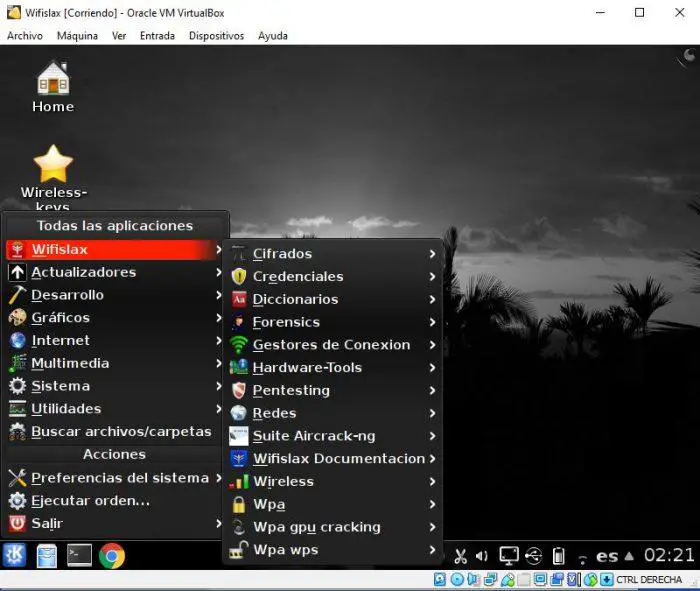Click the 'es' keyboard layout indicator
Viewport: 700px width, 591px height.
click(x=607, y=557)
